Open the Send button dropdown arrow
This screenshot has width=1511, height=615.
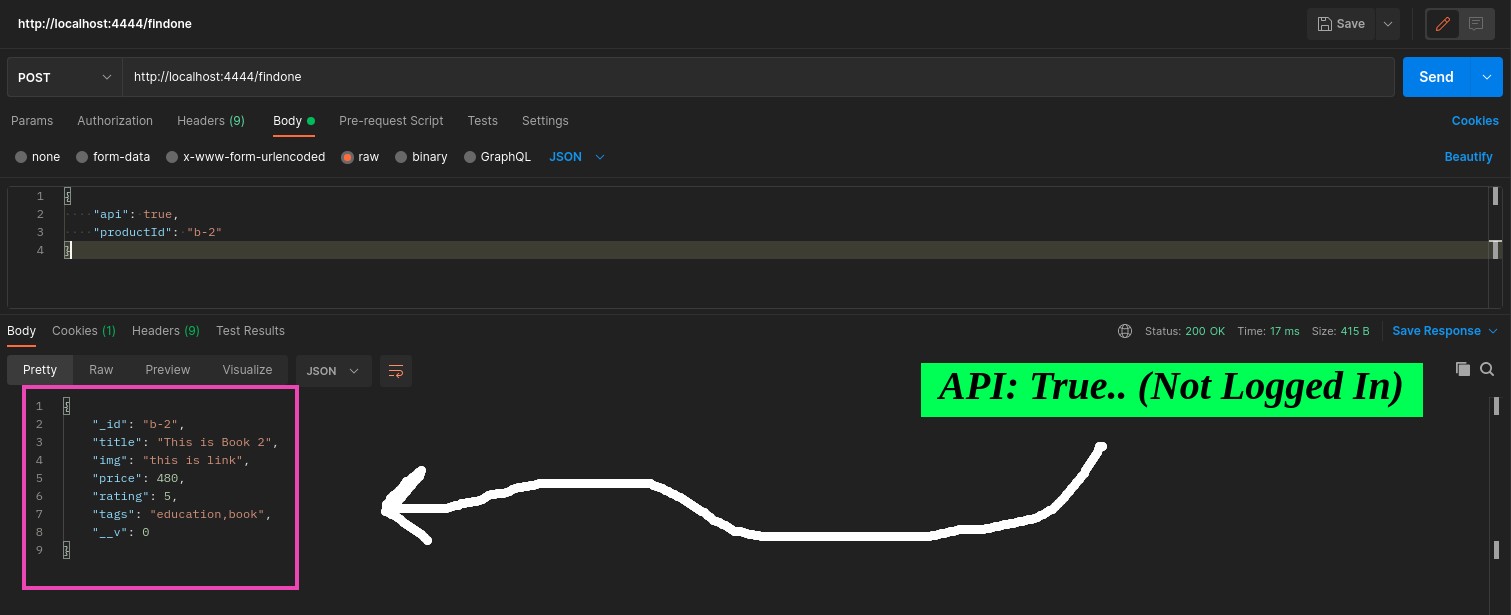pyautogui.click(x=1487, y=76)
